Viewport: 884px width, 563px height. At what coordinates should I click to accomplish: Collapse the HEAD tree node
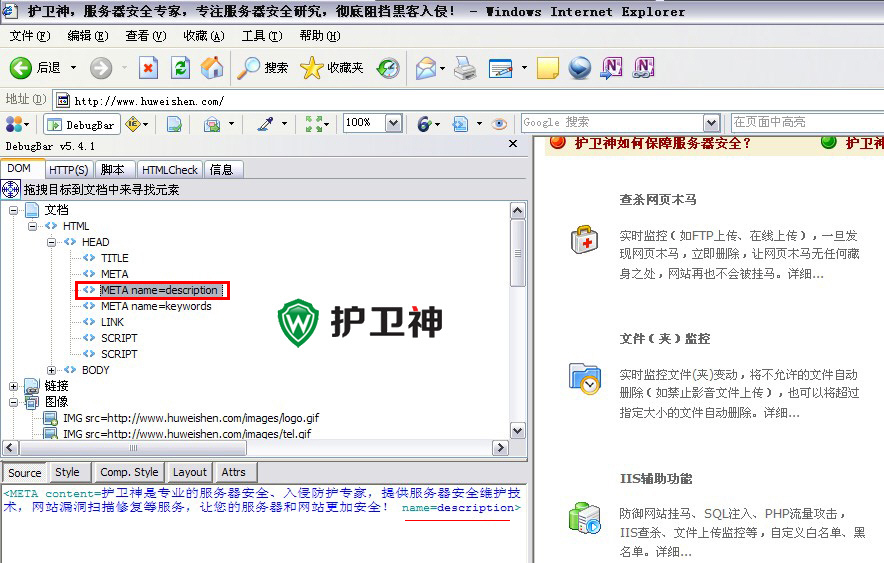click(51, 242)
